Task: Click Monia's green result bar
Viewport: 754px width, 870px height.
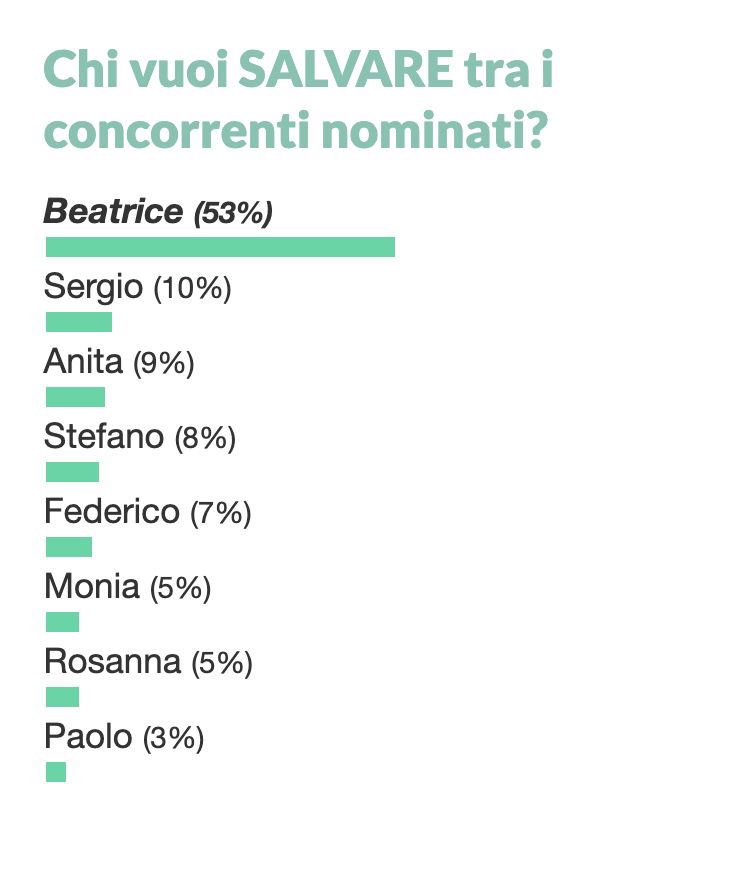Action: pos(62,621)
